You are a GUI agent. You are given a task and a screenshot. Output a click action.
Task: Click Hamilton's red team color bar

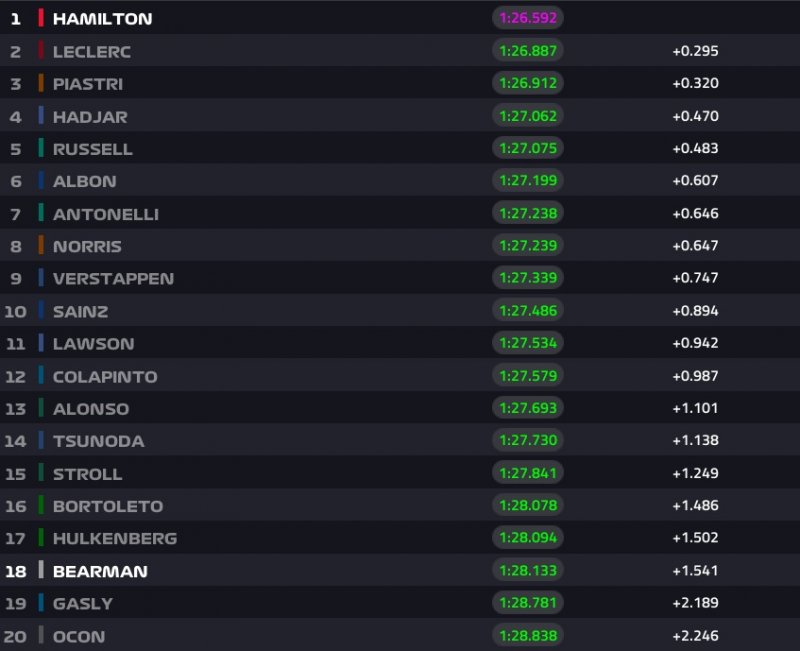click(41, 18)
